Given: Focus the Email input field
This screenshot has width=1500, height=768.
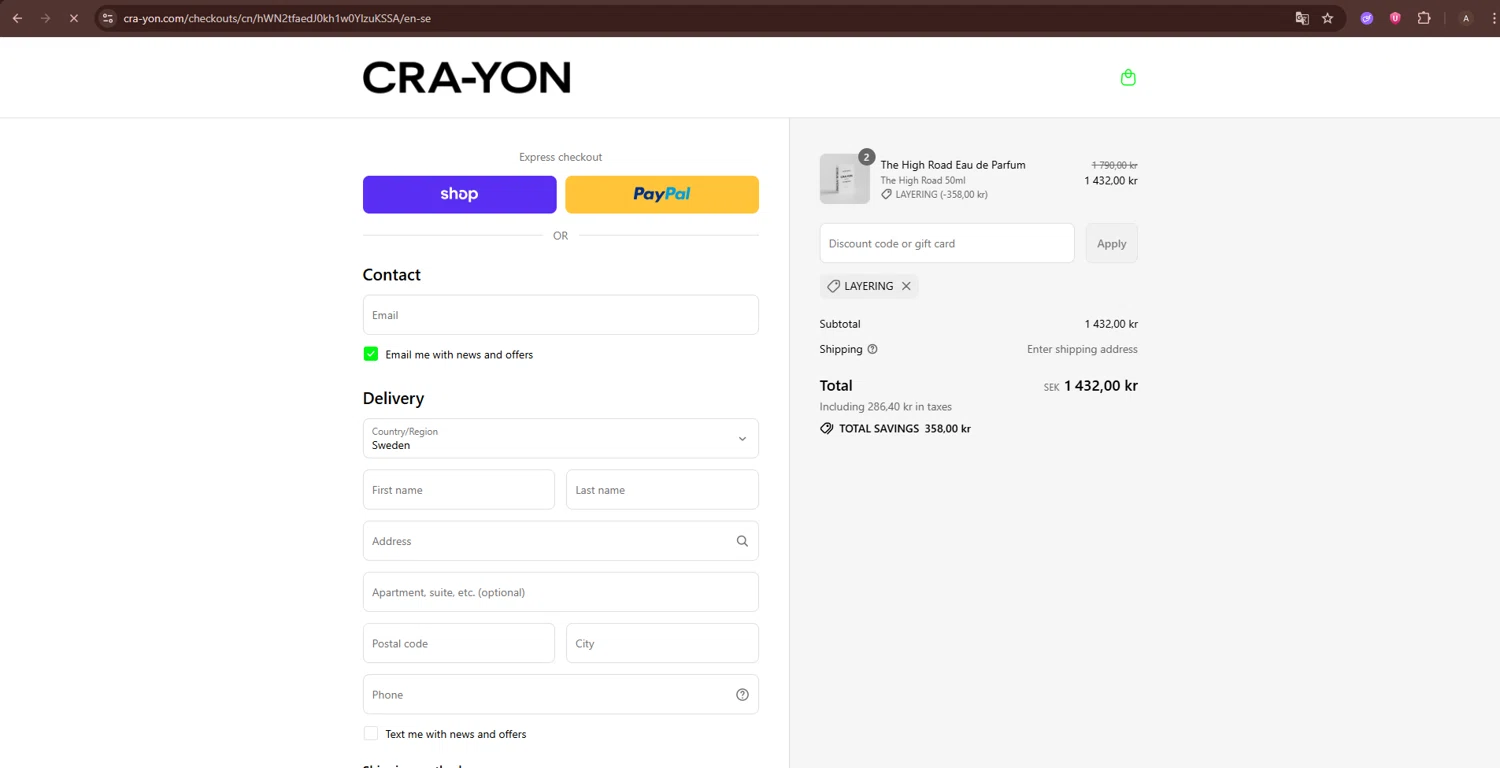Looking at the screenshot, I should pos(560,315).
